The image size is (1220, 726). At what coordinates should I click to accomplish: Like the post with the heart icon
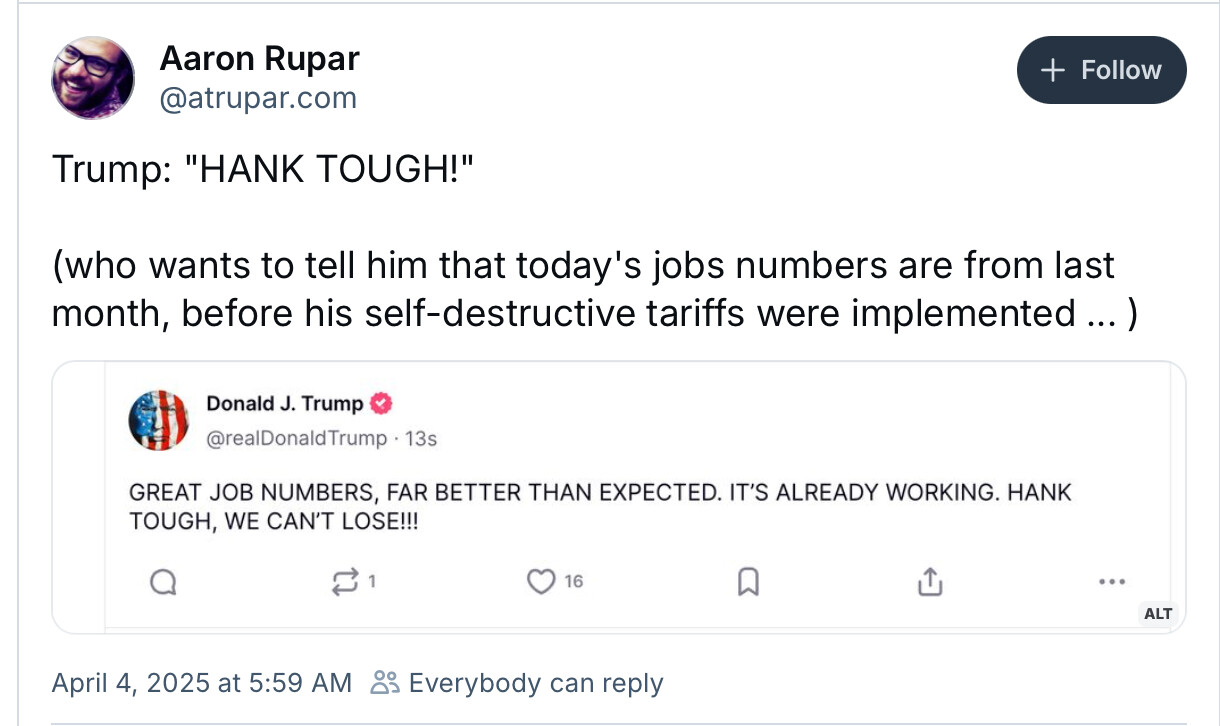coord(541,581)
